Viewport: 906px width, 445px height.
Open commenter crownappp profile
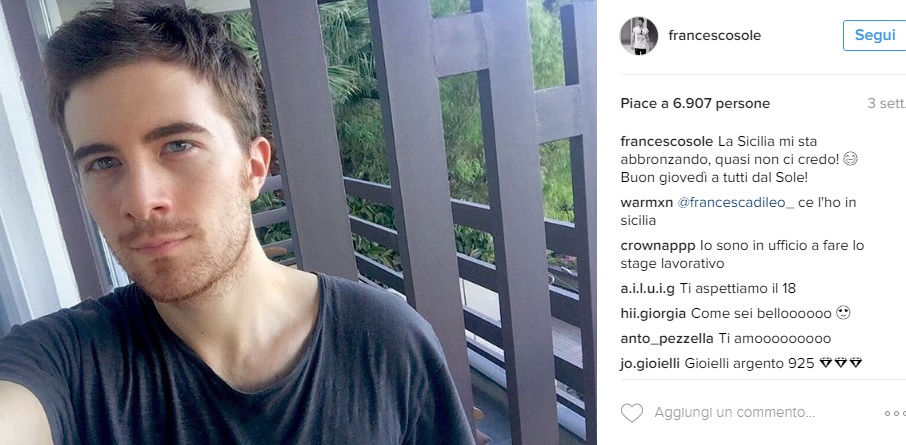coord(658,246)
